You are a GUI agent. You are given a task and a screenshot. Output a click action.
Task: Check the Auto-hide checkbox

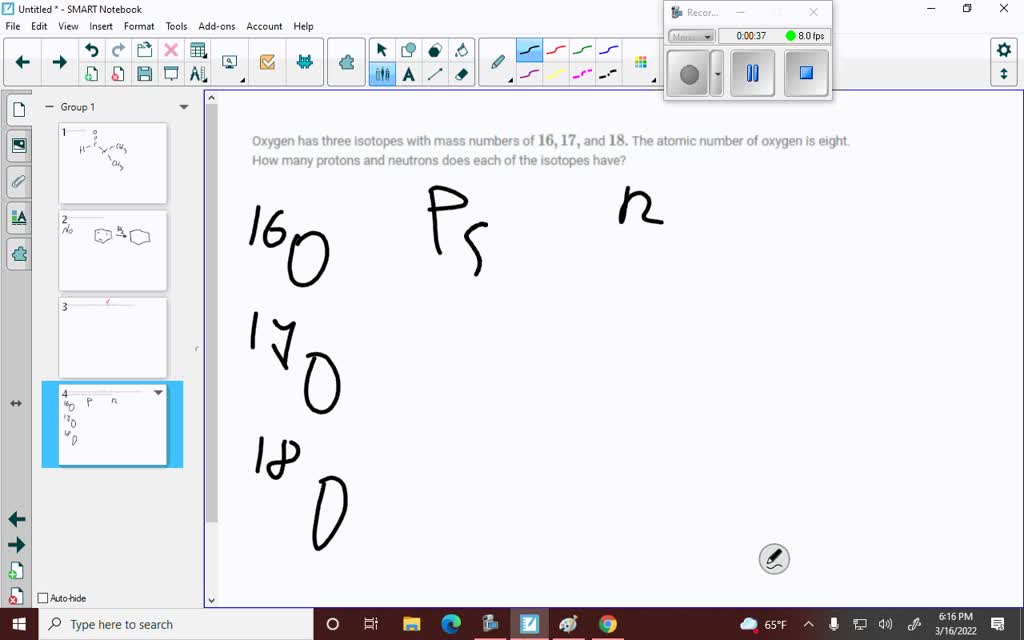(x=44, y=598)
